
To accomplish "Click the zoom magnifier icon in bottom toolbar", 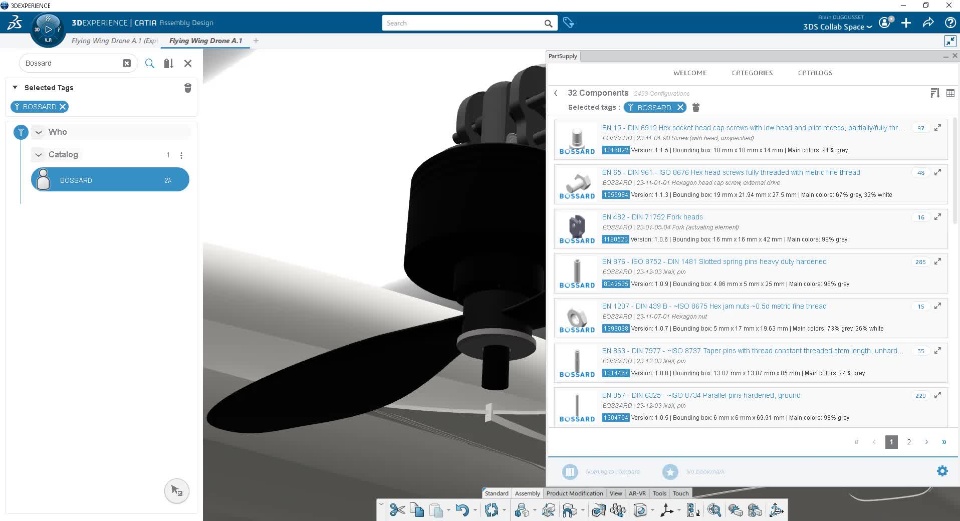I will click(714, 509).
